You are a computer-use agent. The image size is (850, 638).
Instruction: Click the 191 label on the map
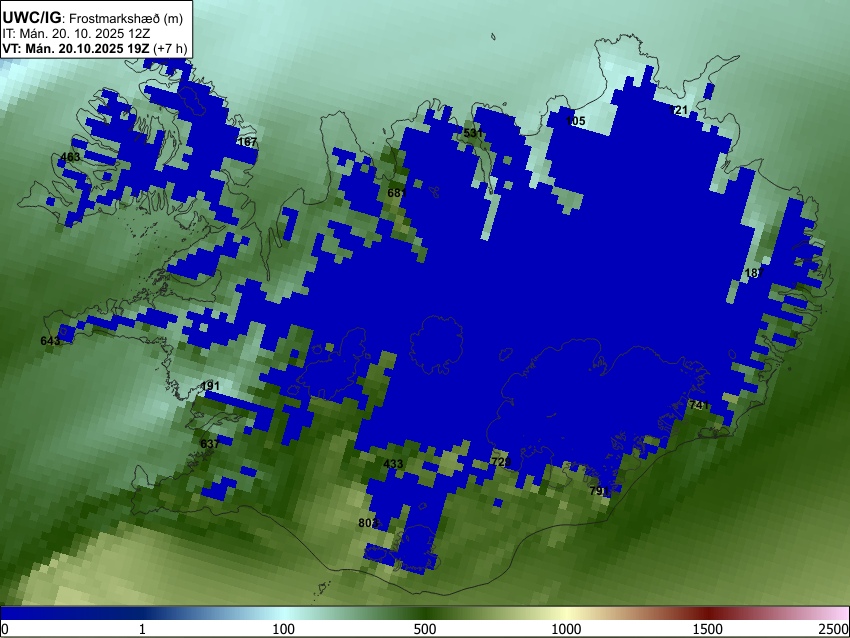point(210,386)
